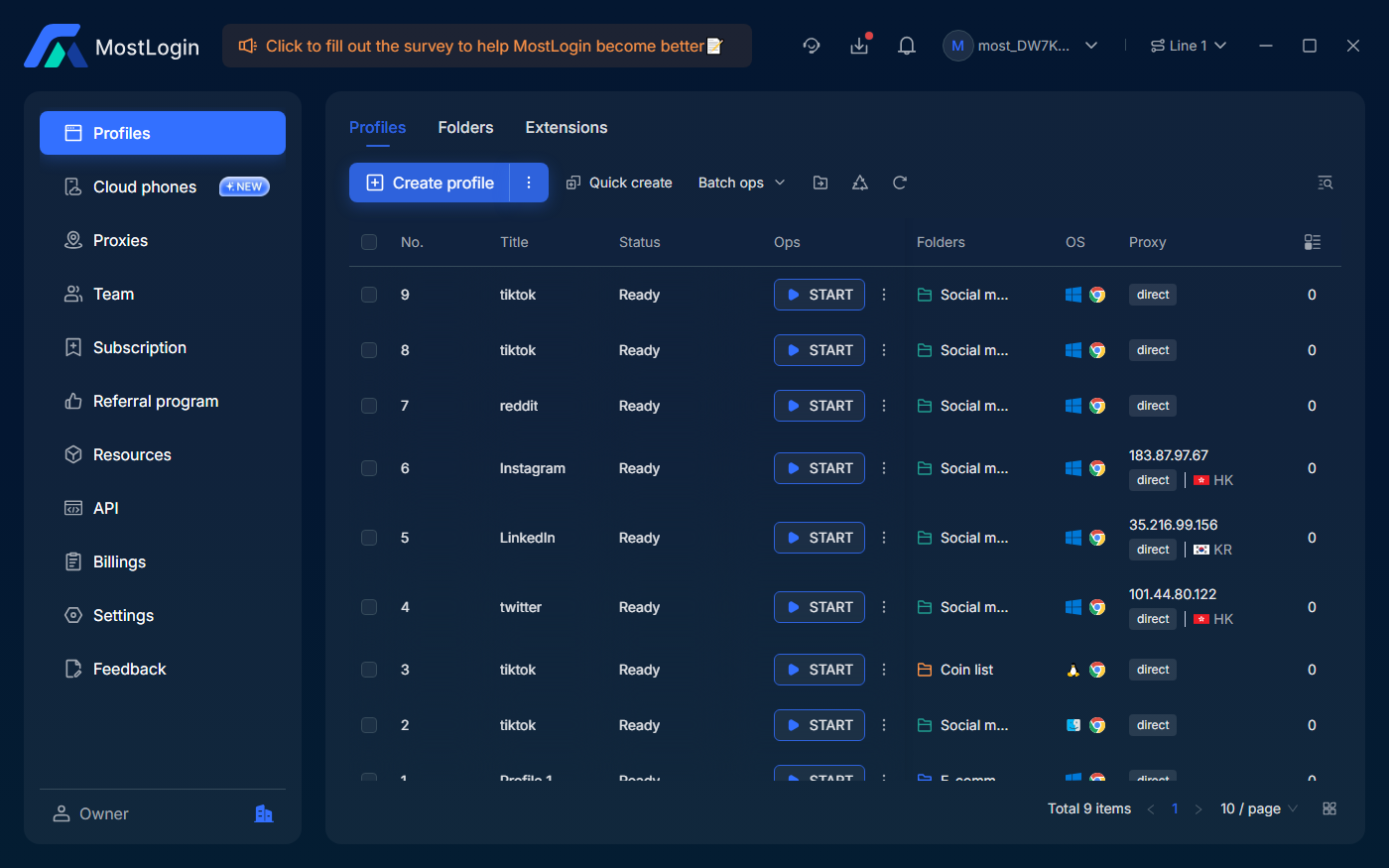Expand the Batch ops dropdown
Image resolution: width=1389 pixels, height=868 pixels.
pos(741,183)
